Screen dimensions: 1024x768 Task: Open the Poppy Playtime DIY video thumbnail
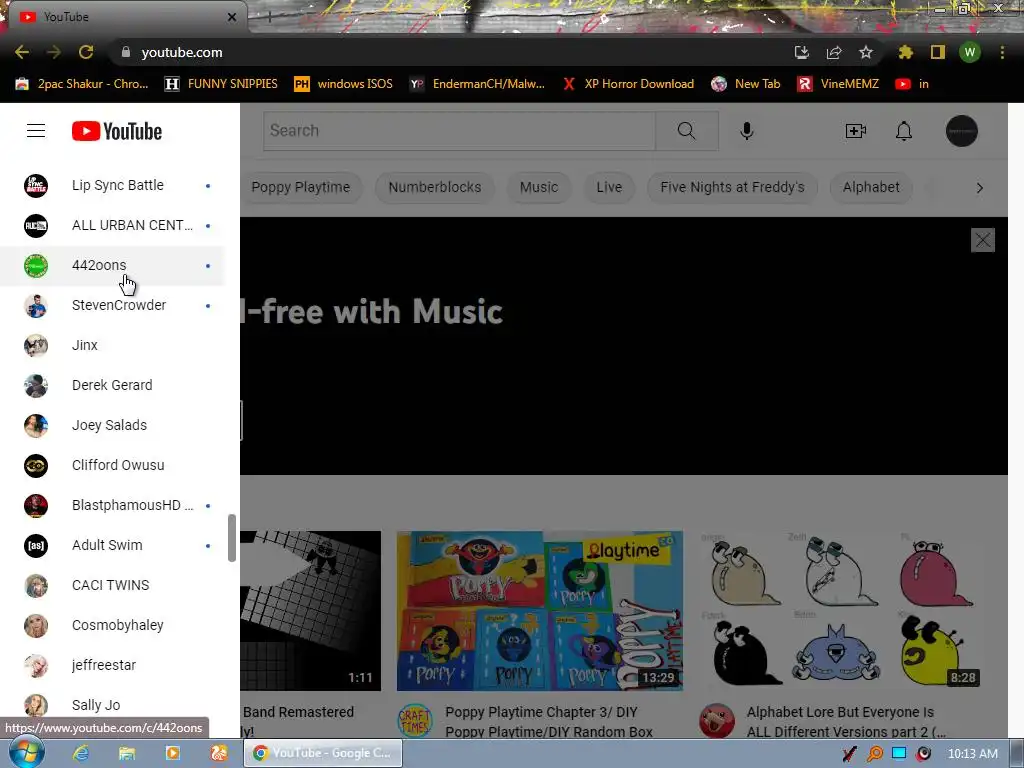tap(539, 611)
